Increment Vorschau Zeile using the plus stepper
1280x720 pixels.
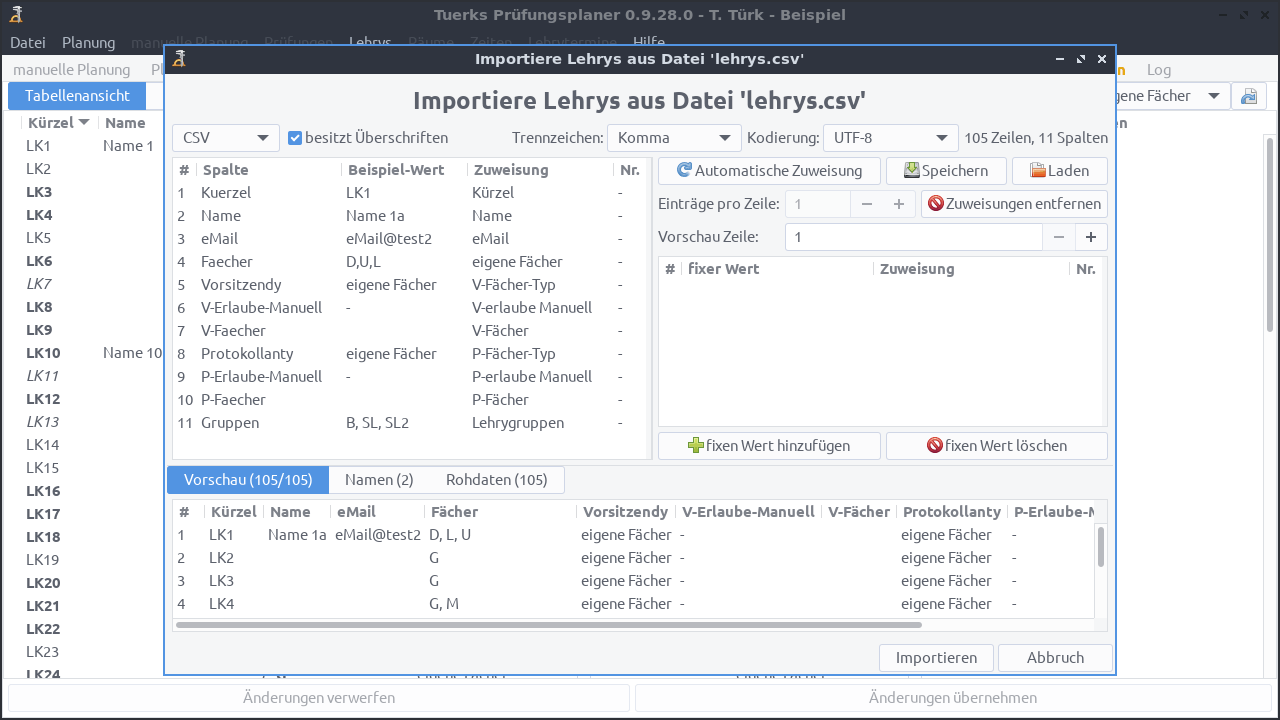click(1091, 237)
